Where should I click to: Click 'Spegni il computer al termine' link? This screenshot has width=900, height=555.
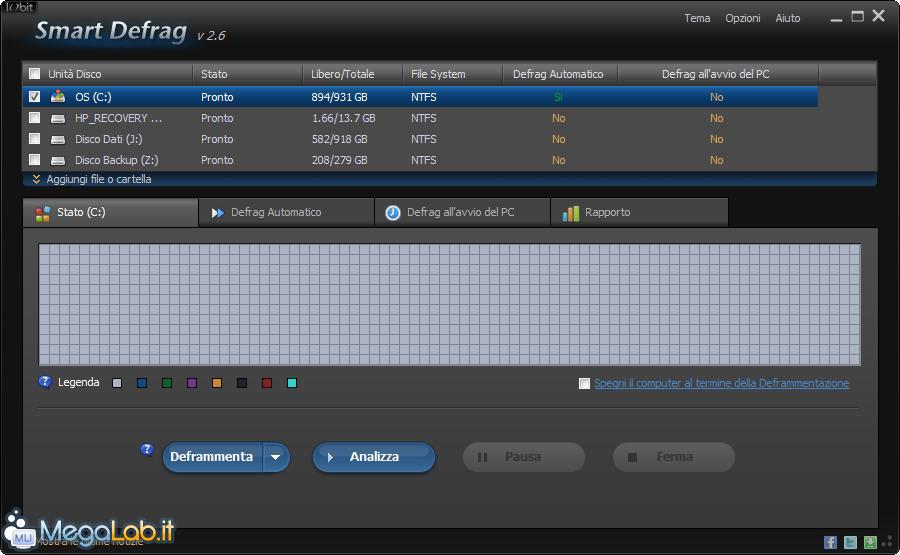(x=721, y=383)
